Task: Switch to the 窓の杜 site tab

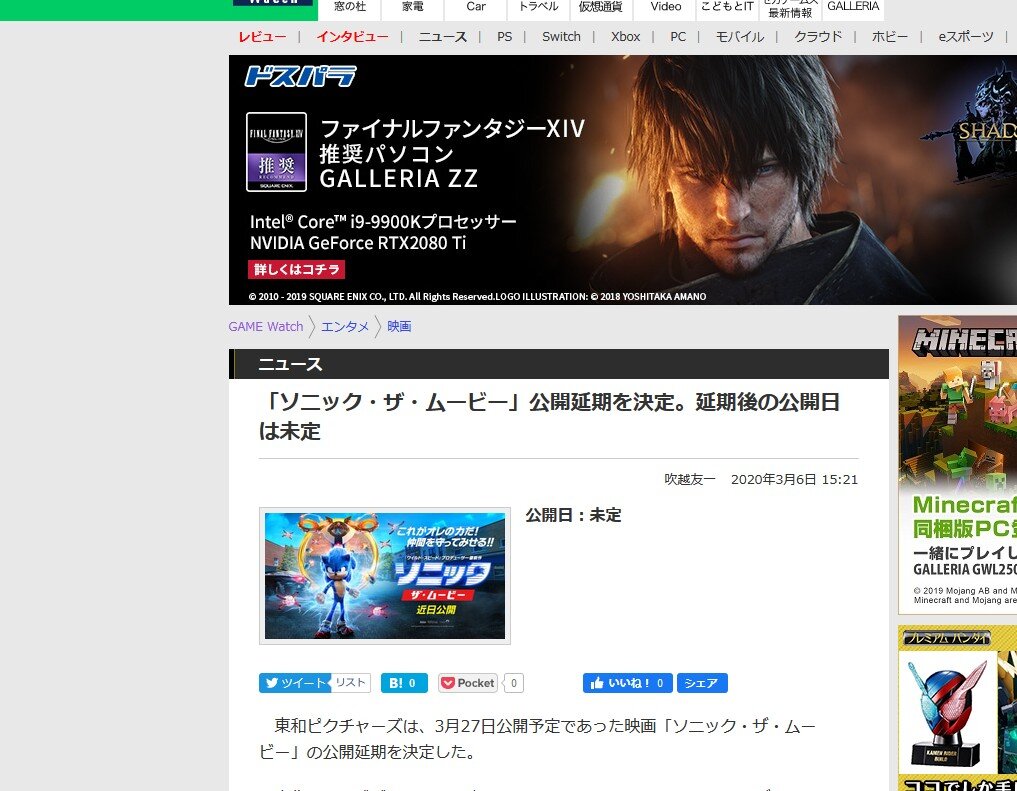Action: [350, 8]
